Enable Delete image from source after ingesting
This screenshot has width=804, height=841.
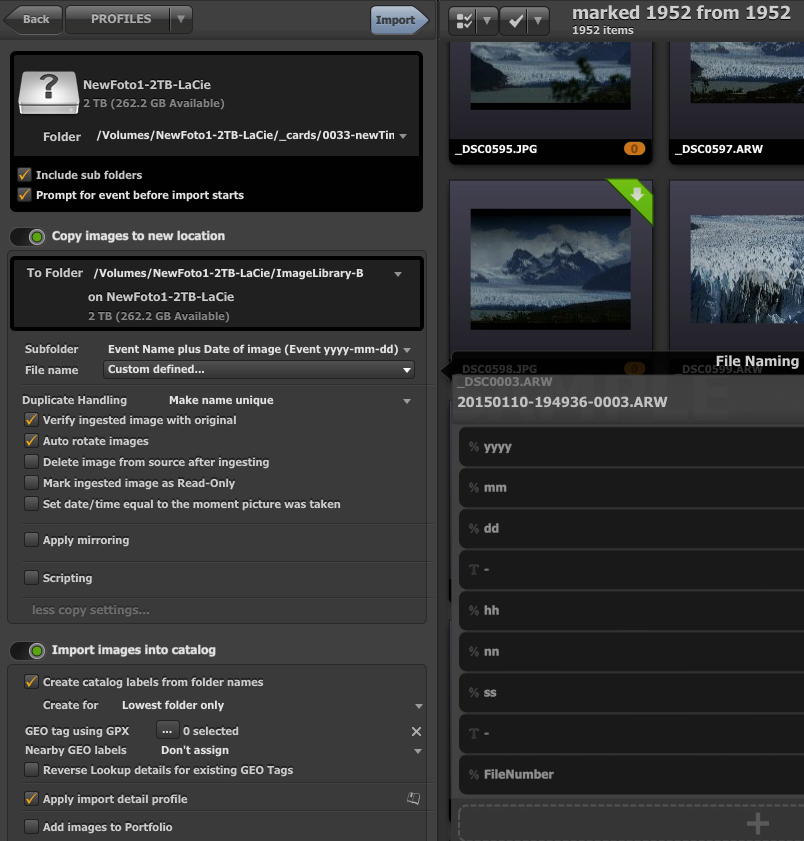pos(31,462)
